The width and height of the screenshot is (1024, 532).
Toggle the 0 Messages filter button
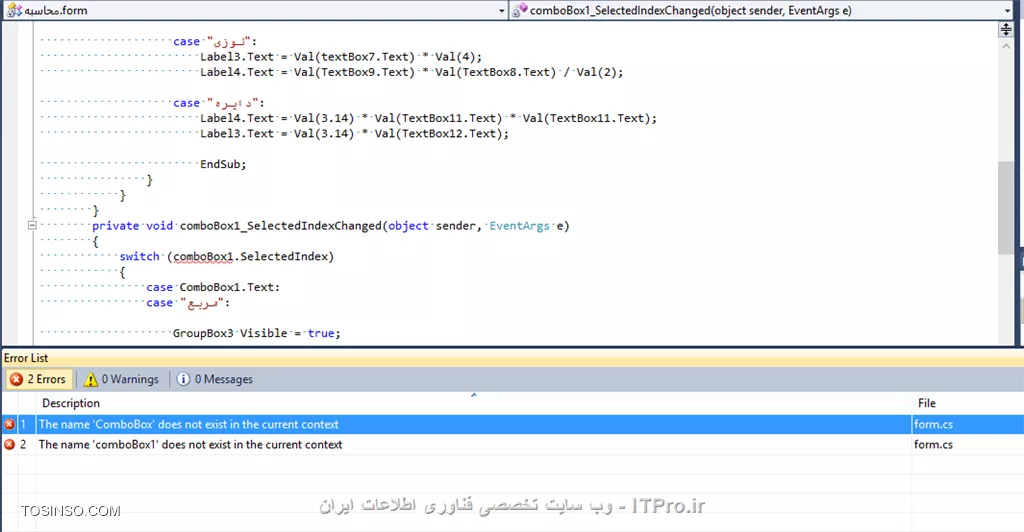click(215, 379)
